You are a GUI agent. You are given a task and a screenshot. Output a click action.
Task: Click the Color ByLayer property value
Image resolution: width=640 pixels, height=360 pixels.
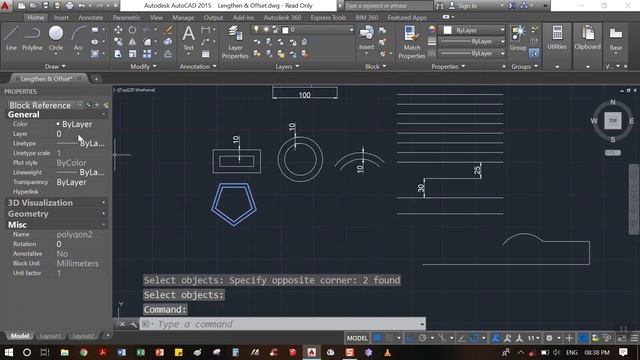click(77, 124)
